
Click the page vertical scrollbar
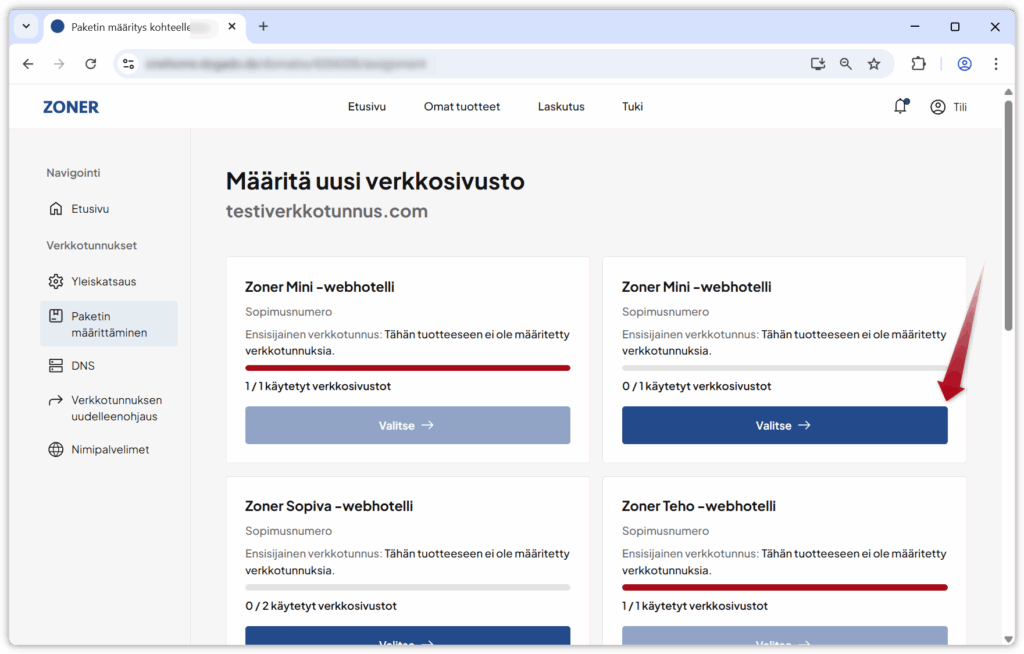1008,220
